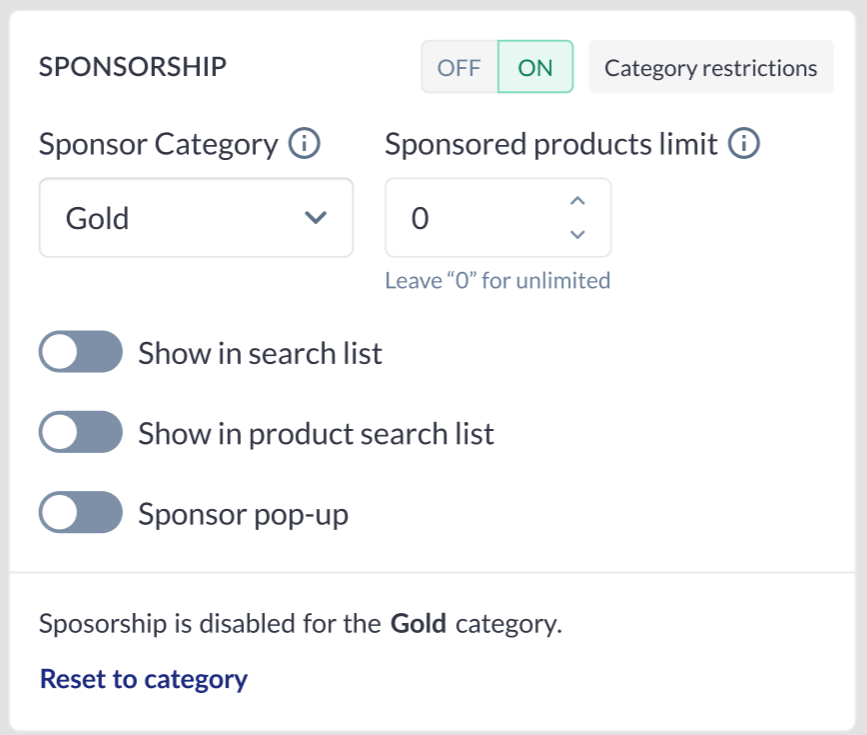Click the info icon beside Sponsor Category
This screenshot has width=867, height=735.
304,145
